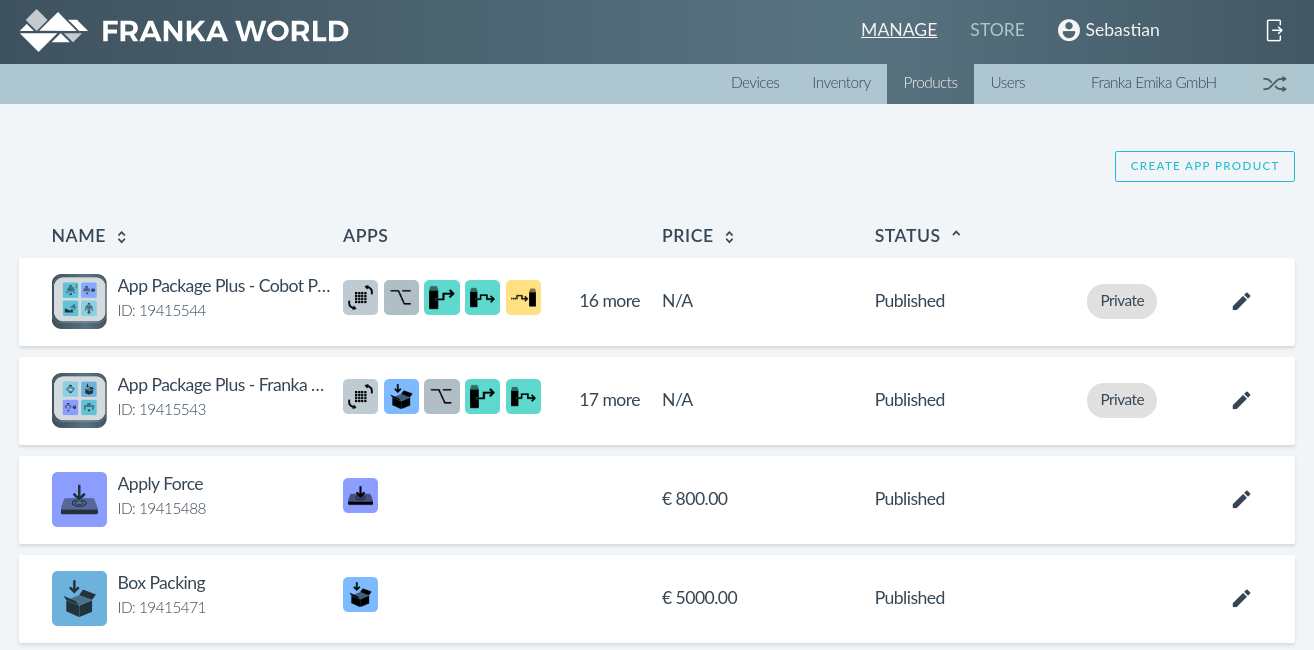
Task: Open the Apply Force product name
Action: 160,484
